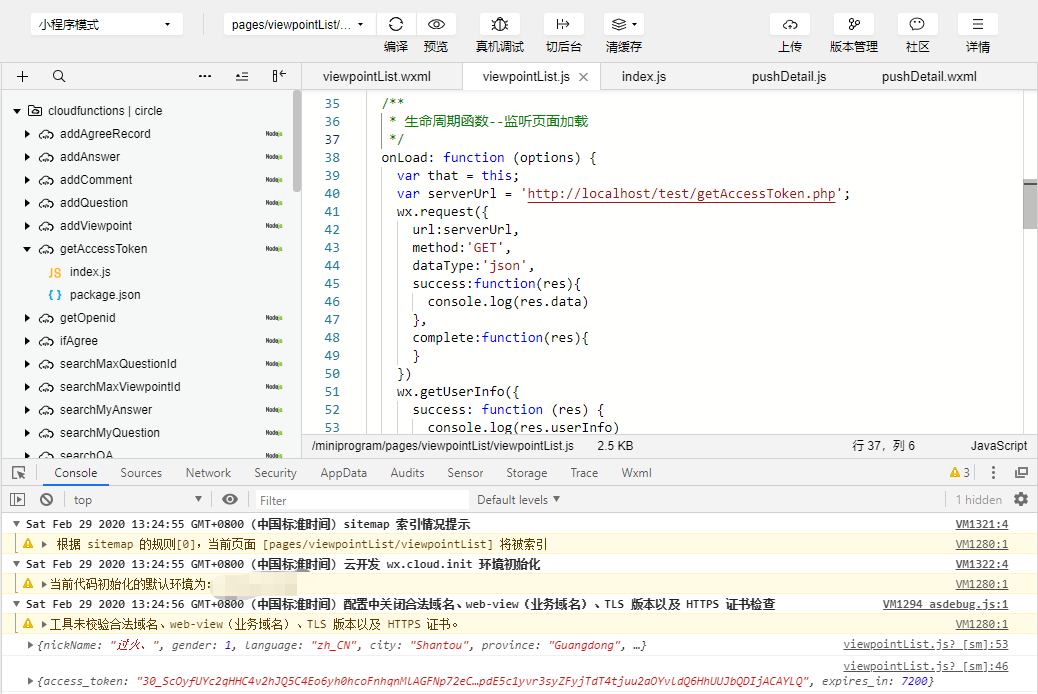Viewport: 1038px width, 694px height.
Task: Click the inspect element selector icon
Action: point(19,473)
